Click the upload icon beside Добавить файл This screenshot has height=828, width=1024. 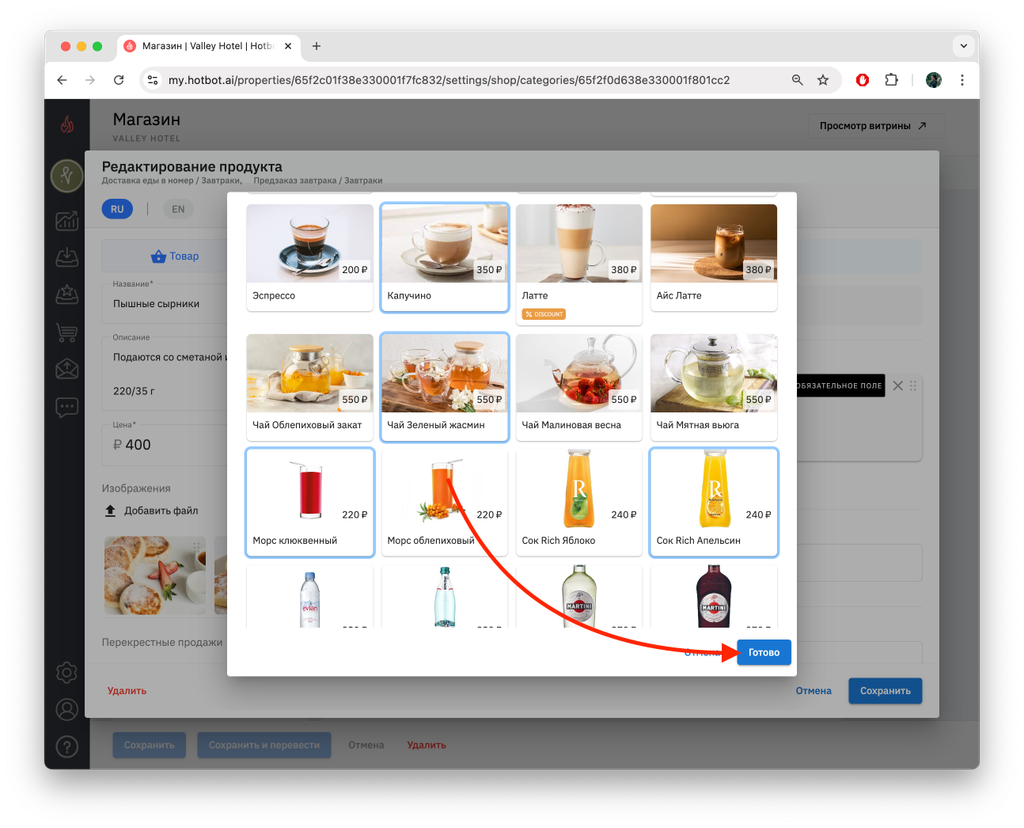point(110,511)
